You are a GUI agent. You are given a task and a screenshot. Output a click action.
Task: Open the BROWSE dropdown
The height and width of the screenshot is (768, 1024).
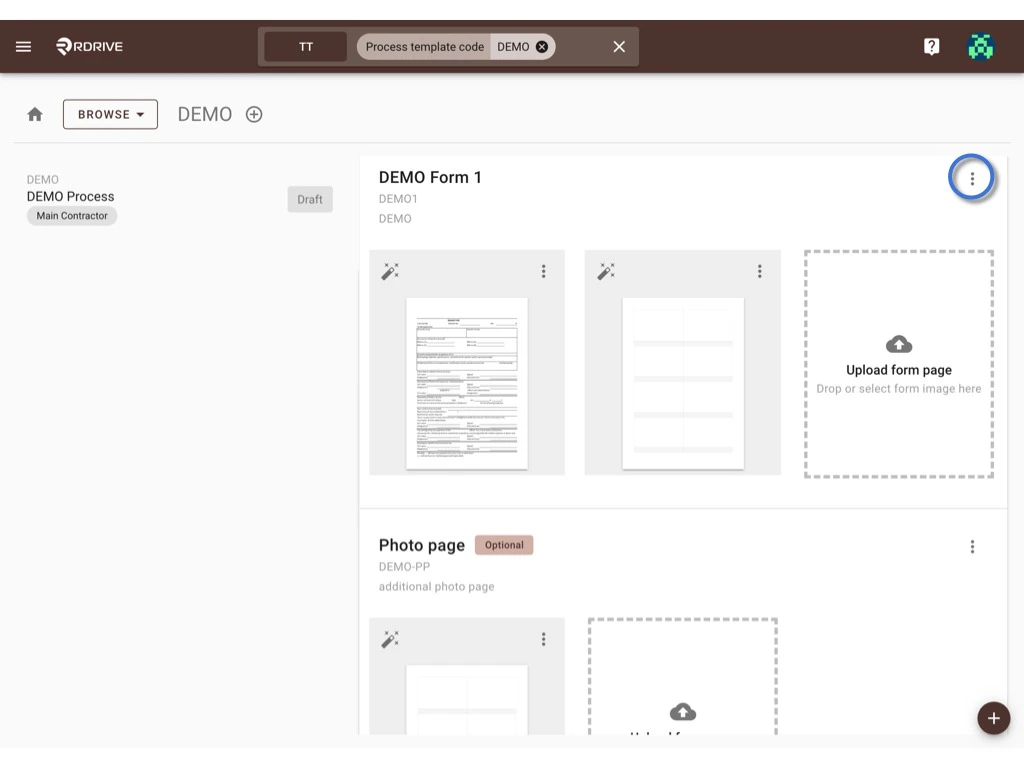[110, 113]
